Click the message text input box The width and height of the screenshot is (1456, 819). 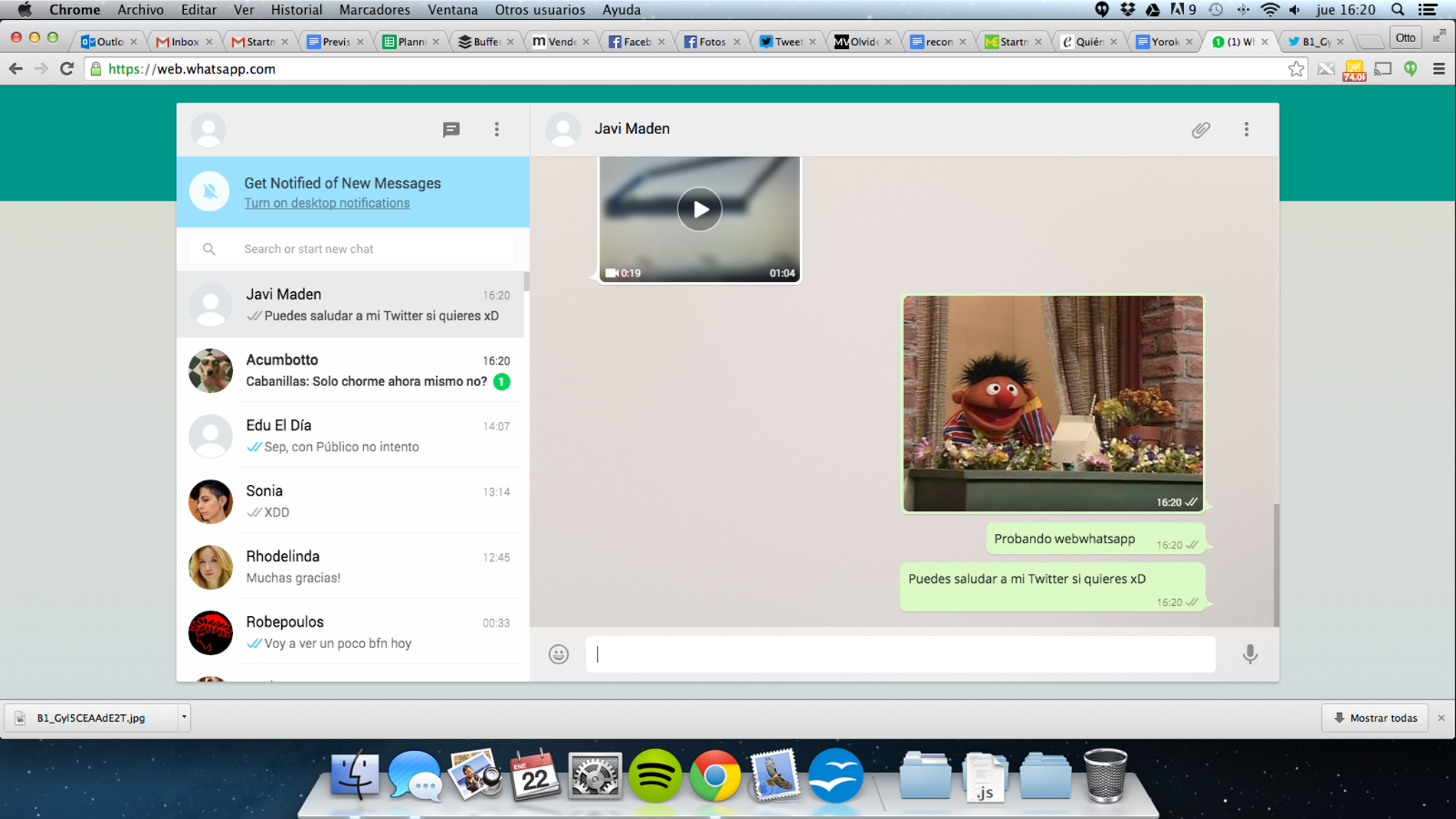click(x=900, y=654)
